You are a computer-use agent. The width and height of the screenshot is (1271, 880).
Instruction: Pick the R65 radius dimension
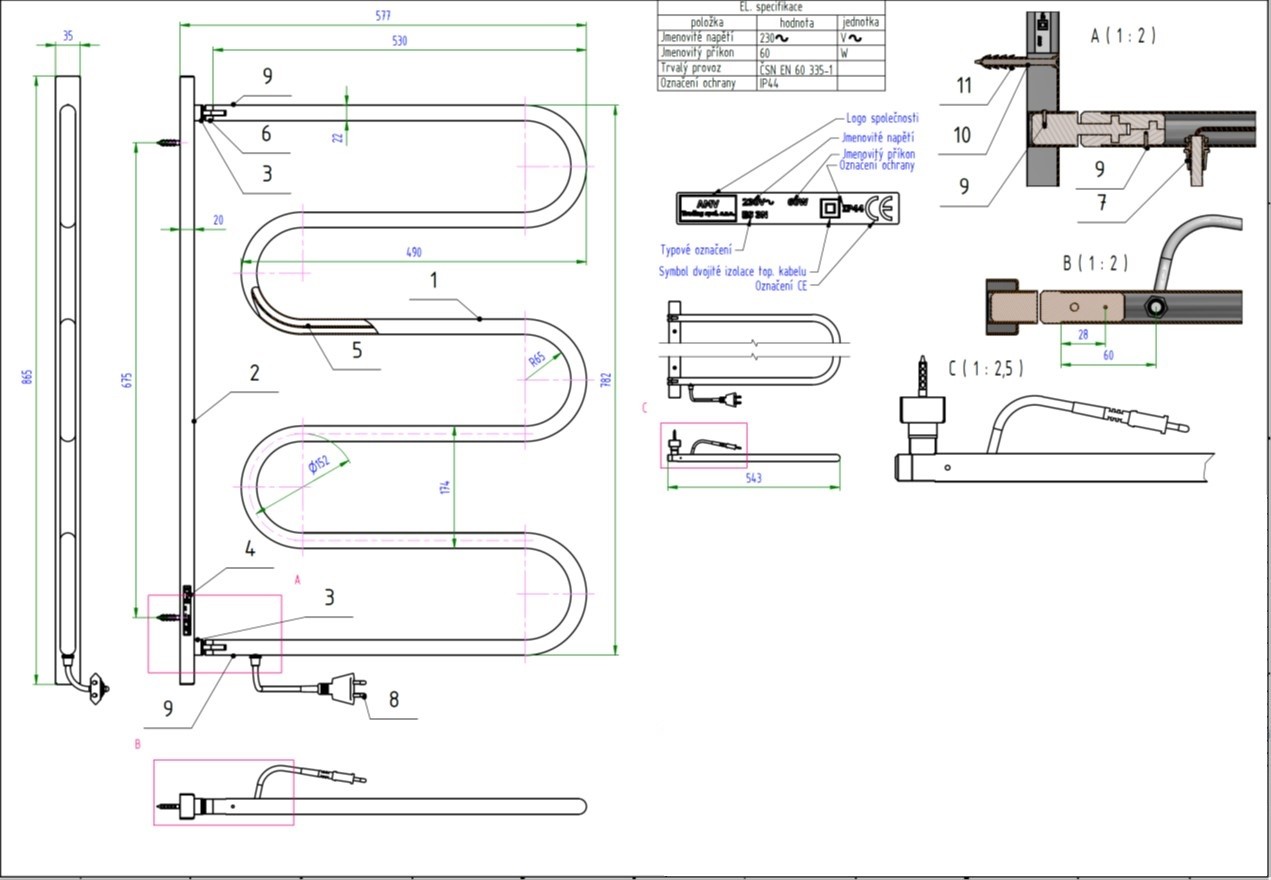tap(537, 362)
